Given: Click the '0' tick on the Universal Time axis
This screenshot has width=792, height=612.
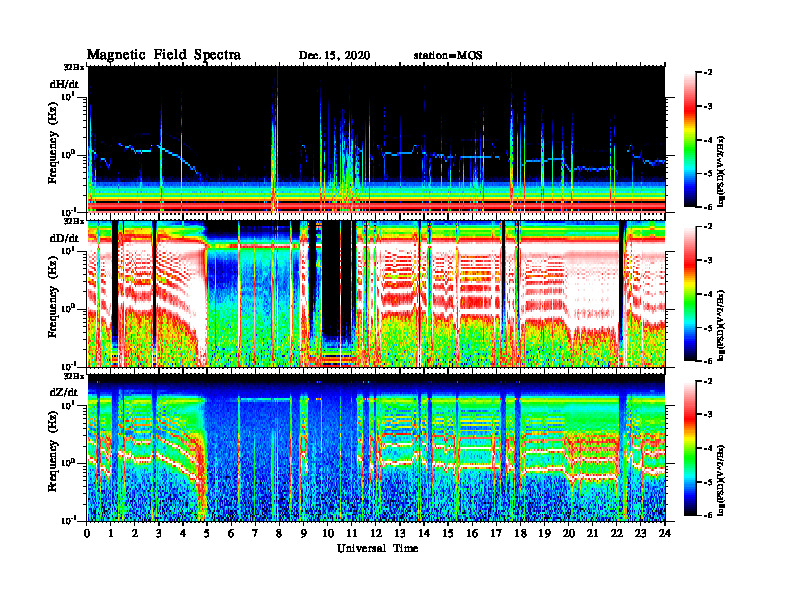Looking at the screenshot, I should pos(87,534).
